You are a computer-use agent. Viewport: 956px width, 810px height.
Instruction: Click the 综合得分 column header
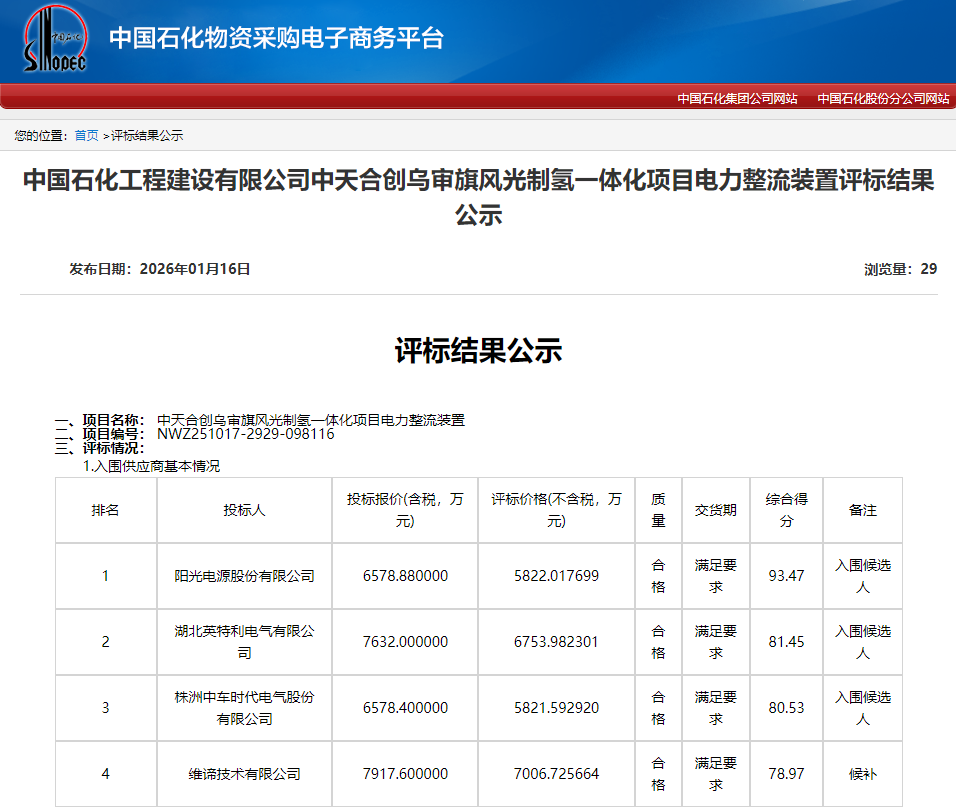[x=786, y=510]
